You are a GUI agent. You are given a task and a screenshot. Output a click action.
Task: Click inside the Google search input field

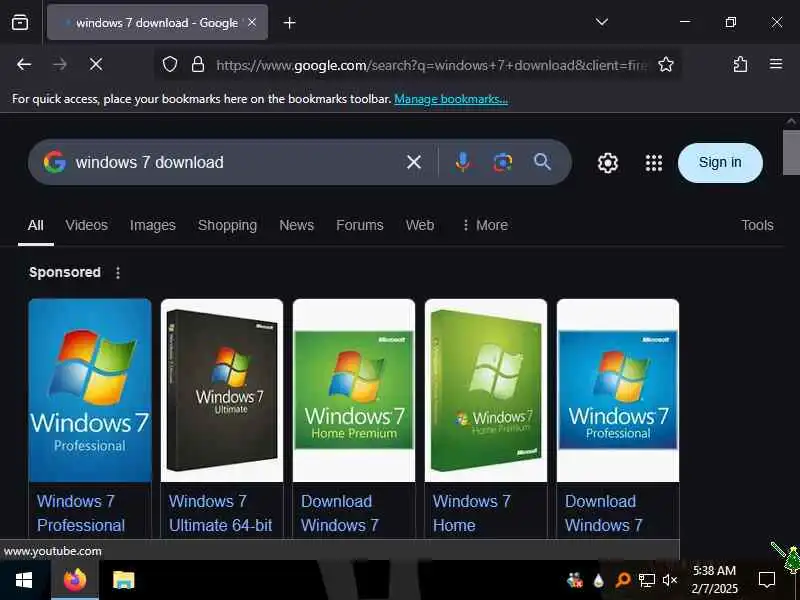(x=235, y=162)
